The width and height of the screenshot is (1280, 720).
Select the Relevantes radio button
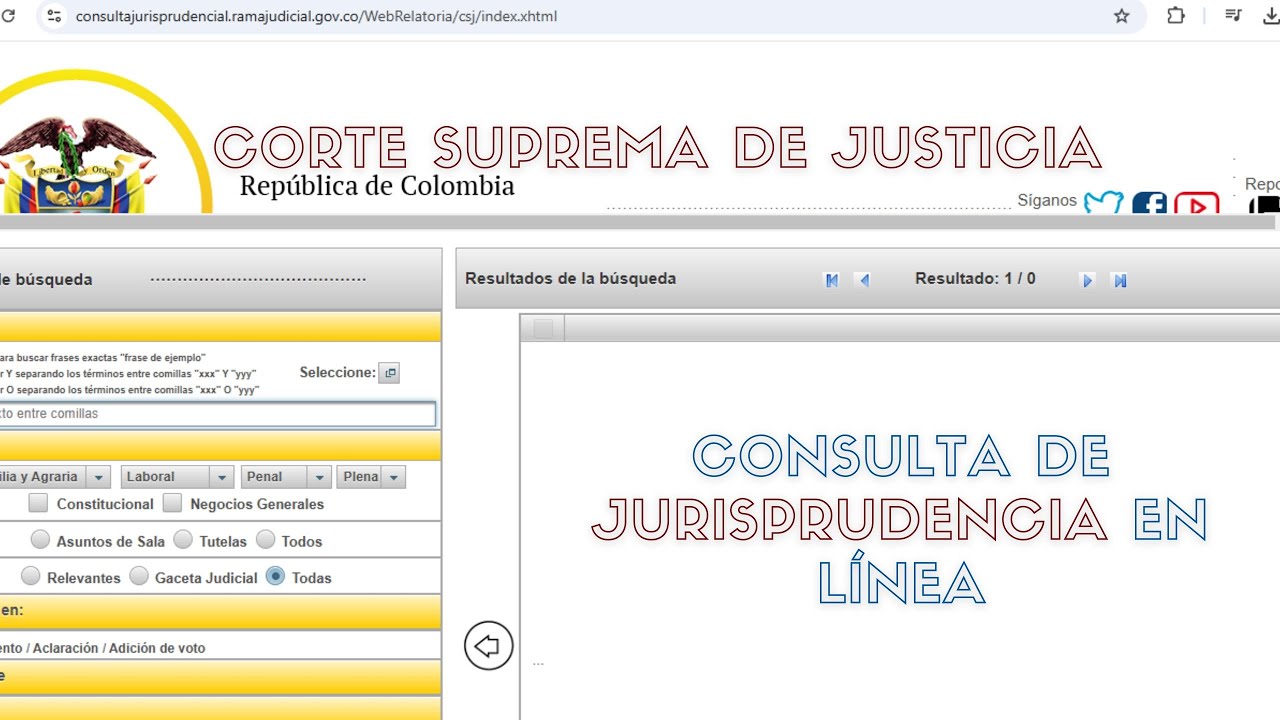tap(31, 576)
